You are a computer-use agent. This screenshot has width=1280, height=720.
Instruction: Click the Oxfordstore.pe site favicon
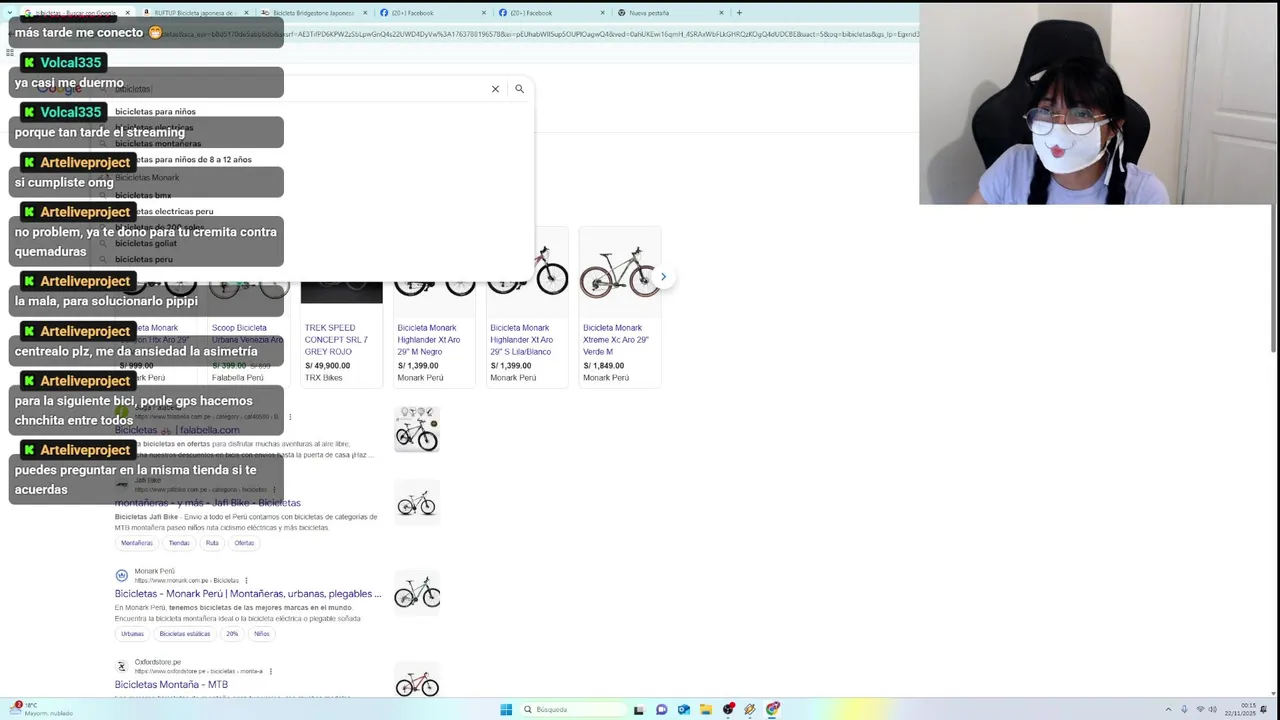click(122, 666)
